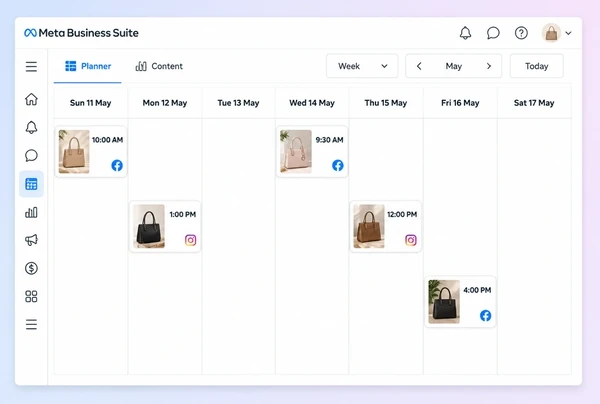The height and width of the screenshot is (404, 600).
Task: Open the beige handbag thumbnail on Sunday
Action: pyautogui.click(x=74, y=152)
